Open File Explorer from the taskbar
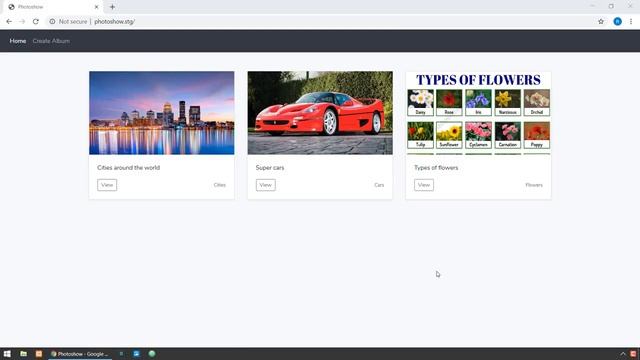 coord(23,354)
